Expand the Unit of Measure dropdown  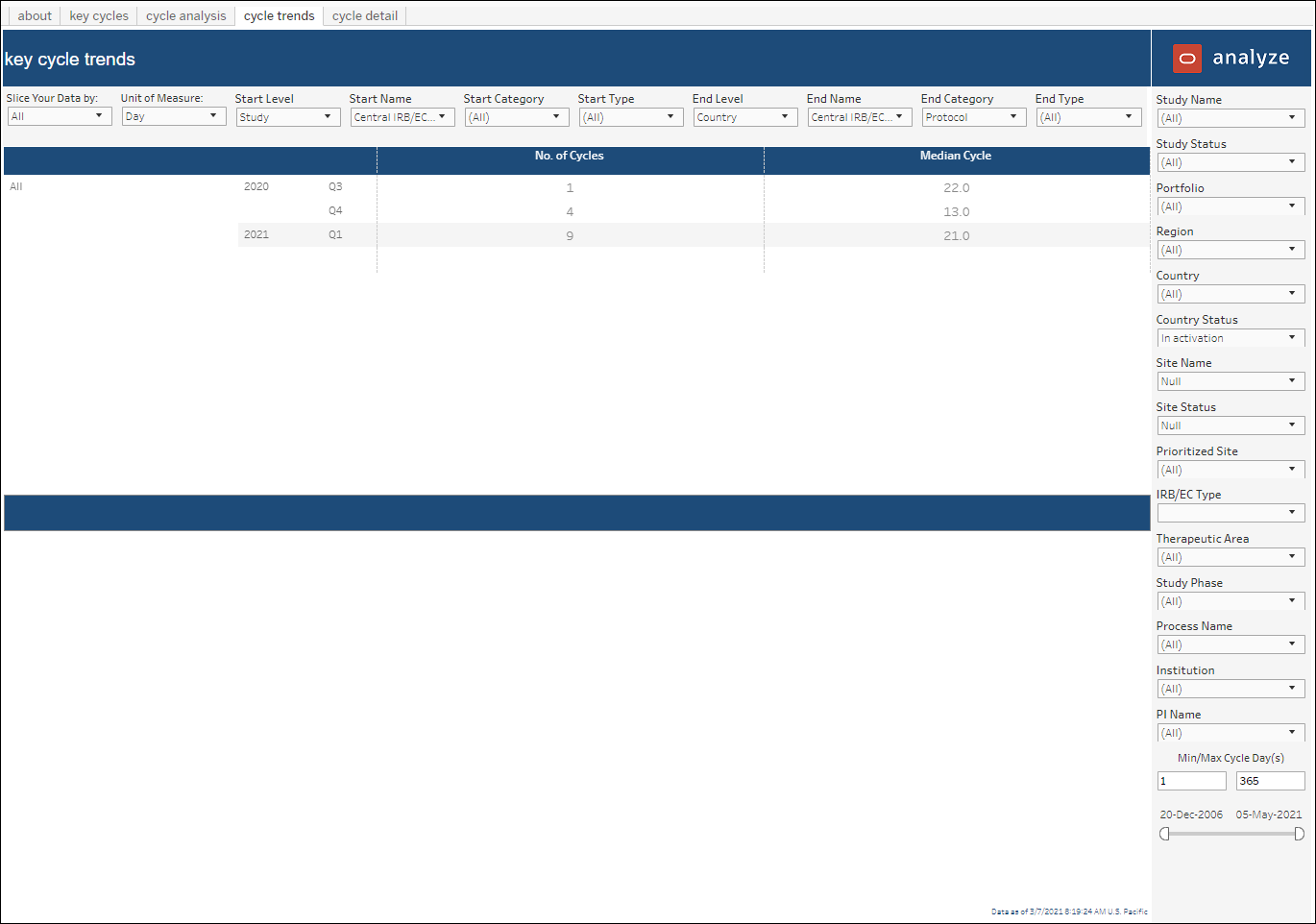coord(174,116)
